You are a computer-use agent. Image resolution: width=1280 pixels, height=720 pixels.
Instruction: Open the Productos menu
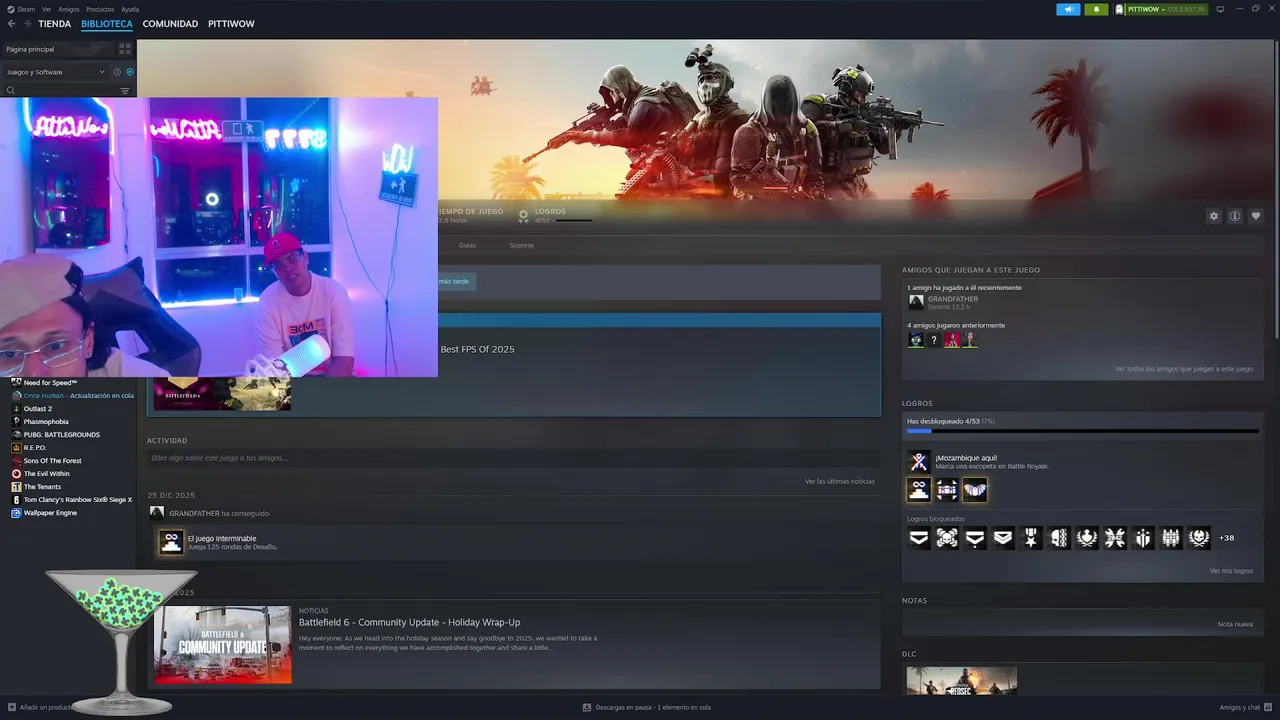[x=100, y=9]
